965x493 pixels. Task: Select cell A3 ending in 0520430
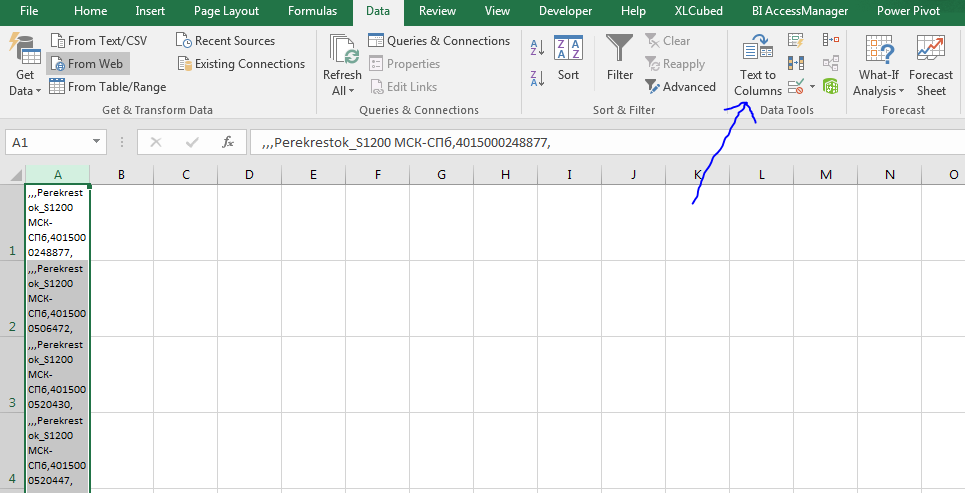[58, 375]
